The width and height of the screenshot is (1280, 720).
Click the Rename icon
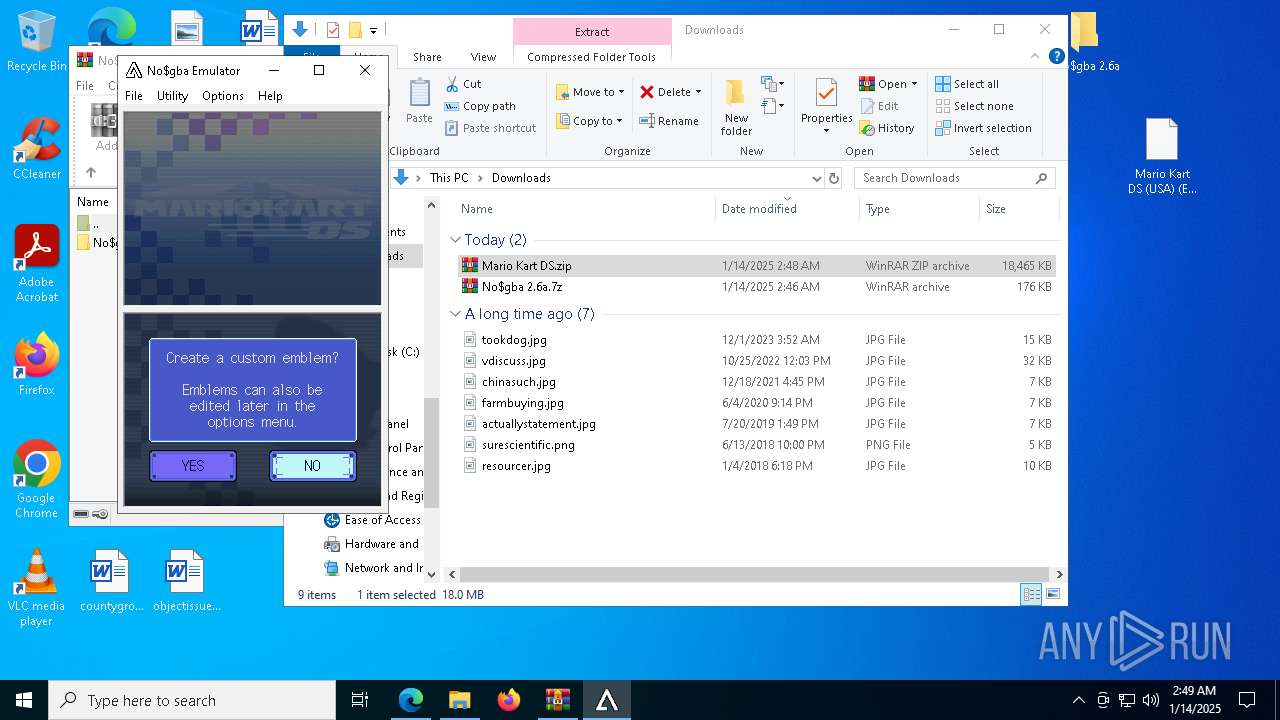pyautogui.click(x=647, y=121)
